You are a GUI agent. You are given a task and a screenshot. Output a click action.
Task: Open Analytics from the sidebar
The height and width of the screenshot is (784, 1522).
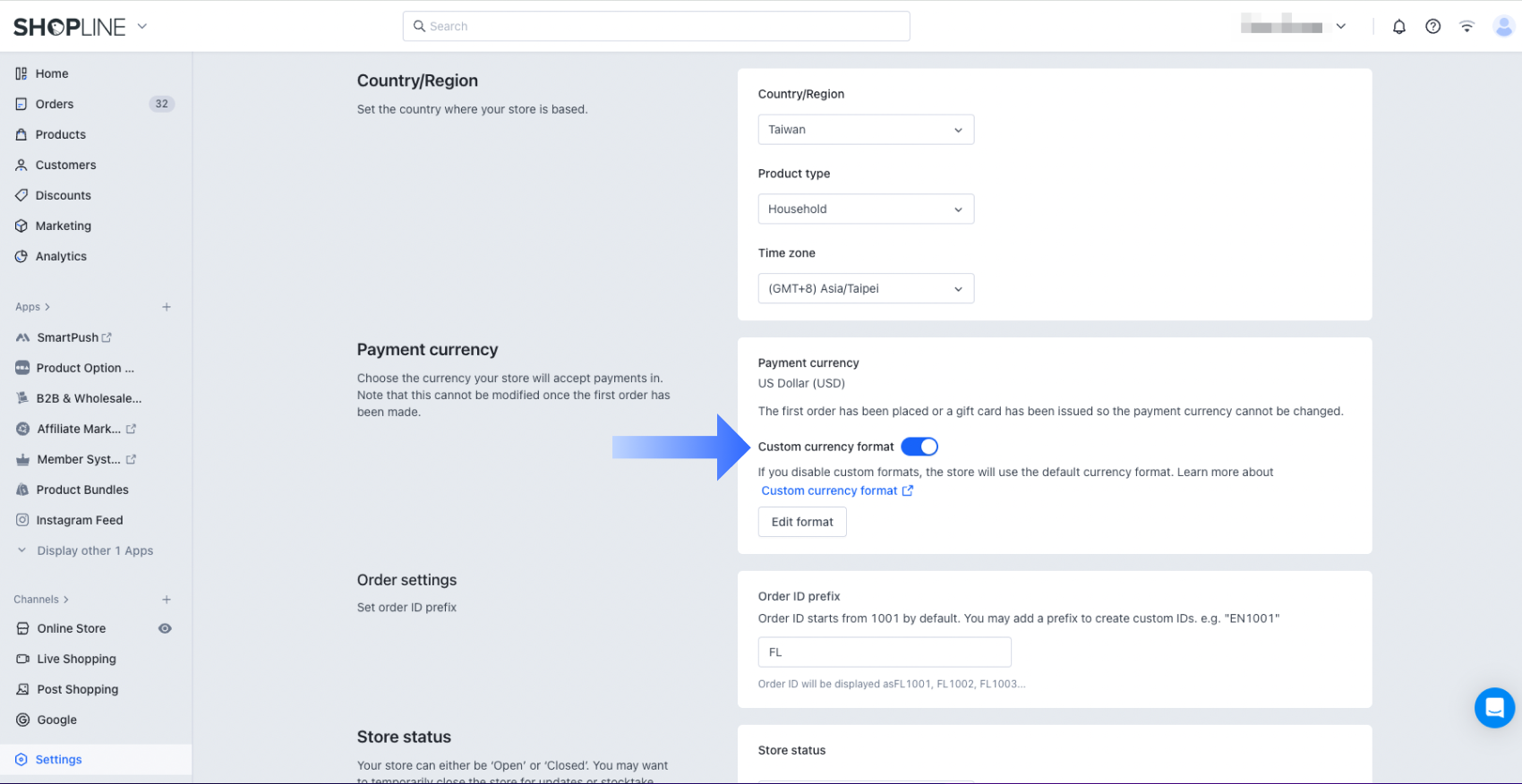(61, 256)
